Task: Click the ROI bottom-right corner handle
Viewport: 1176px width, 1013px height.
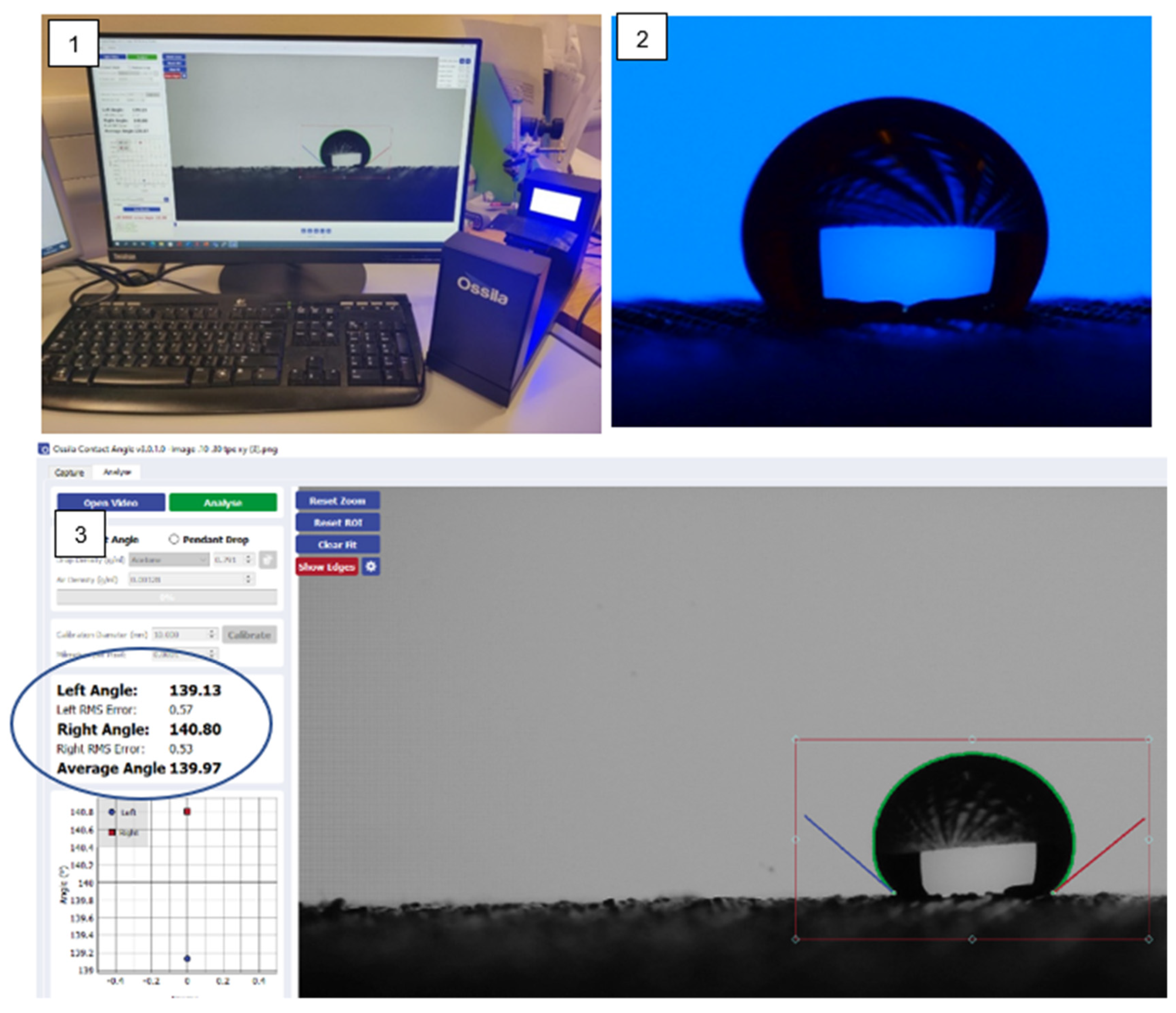Action: tap(1149, 939)
